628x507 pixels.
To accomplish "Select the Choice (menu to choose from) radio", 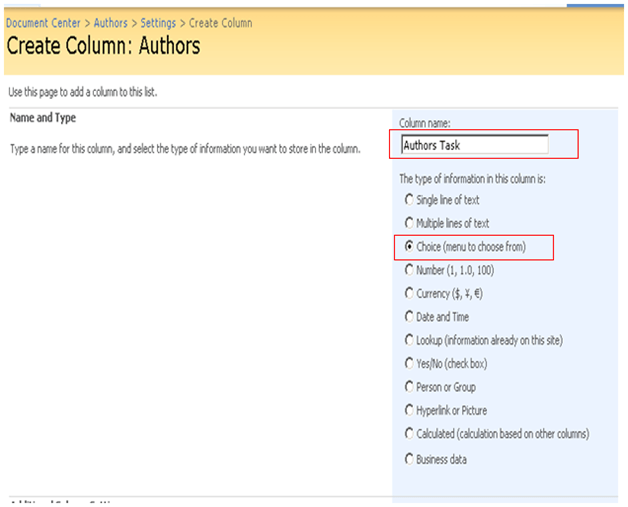I will coord(408,246).
